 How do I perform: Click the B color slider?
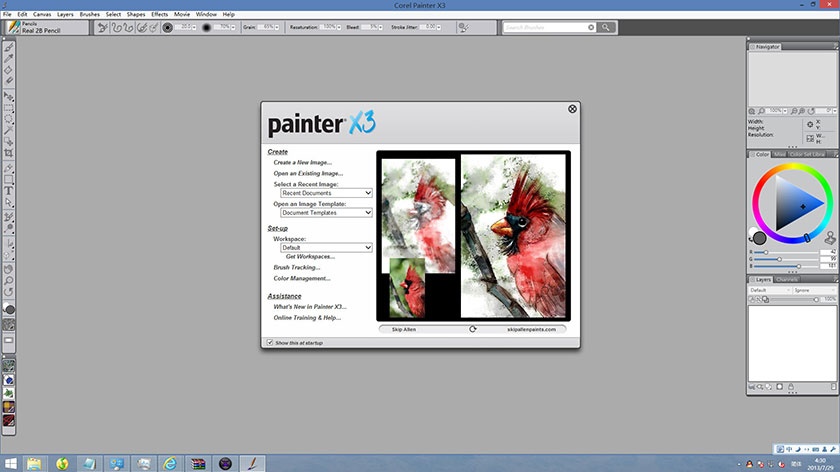784,266
